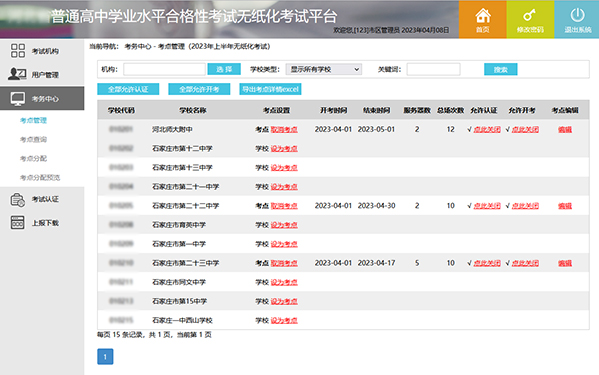Click 设为考点 for 石家庄市第十三中学
Viewport: 599px width, 375px height.
coord(284,168)
